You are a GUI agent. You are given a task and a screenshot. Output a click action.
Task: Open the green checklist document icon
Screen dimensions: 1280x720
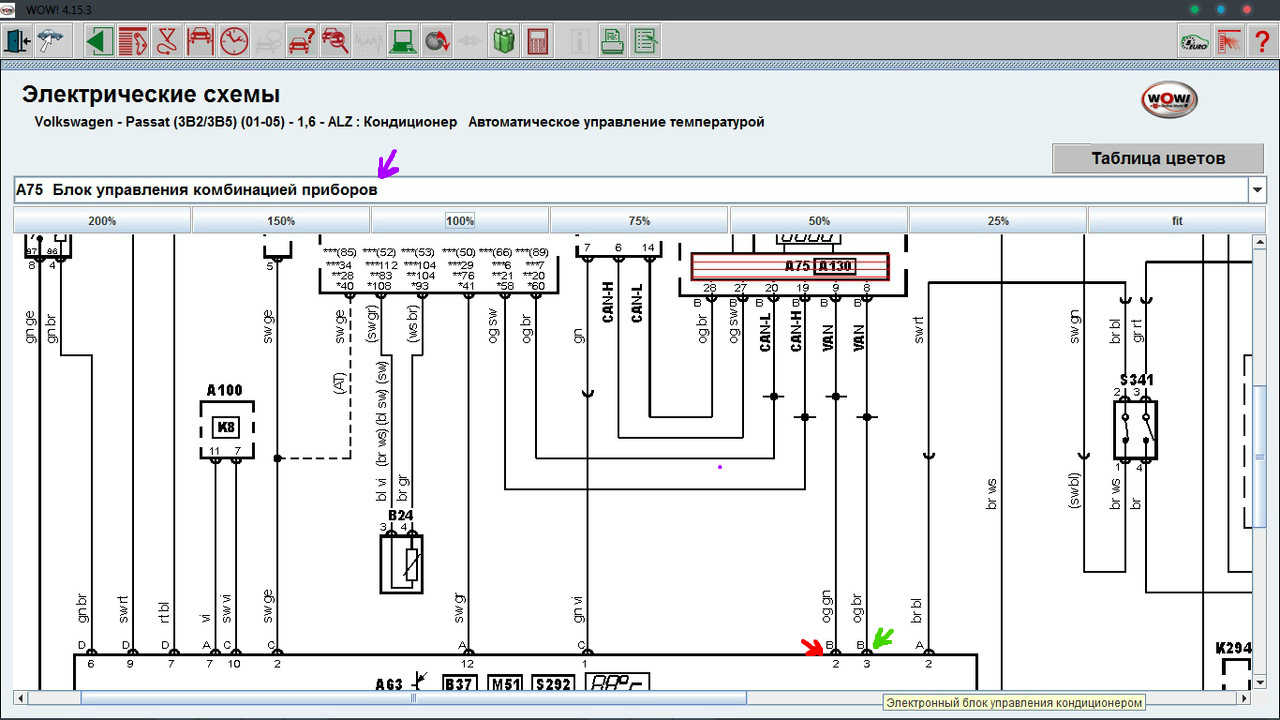click(x=647, y=41)
